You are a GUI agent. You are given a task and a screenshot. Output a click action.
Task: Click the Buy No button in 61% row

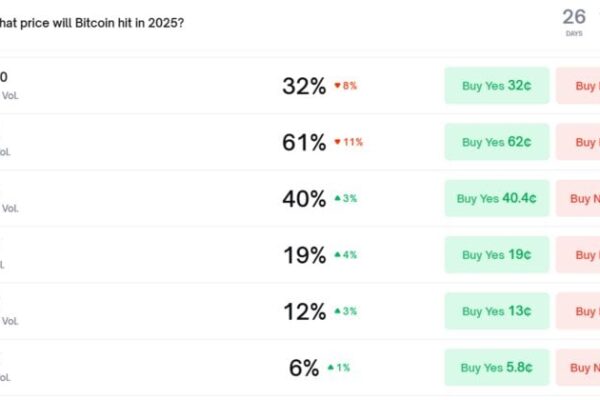580,142
